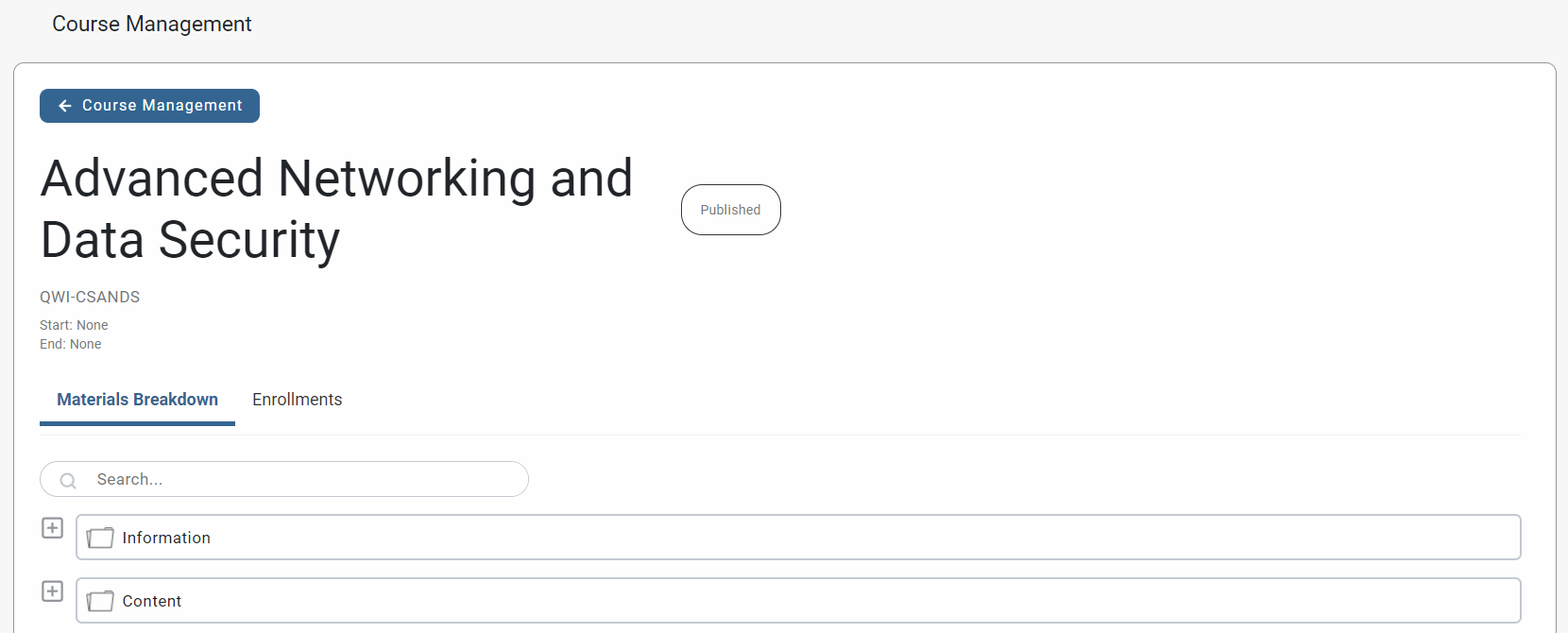Click the Published status badge
This screenshot has width=1568, height=633.
(730, 210)
